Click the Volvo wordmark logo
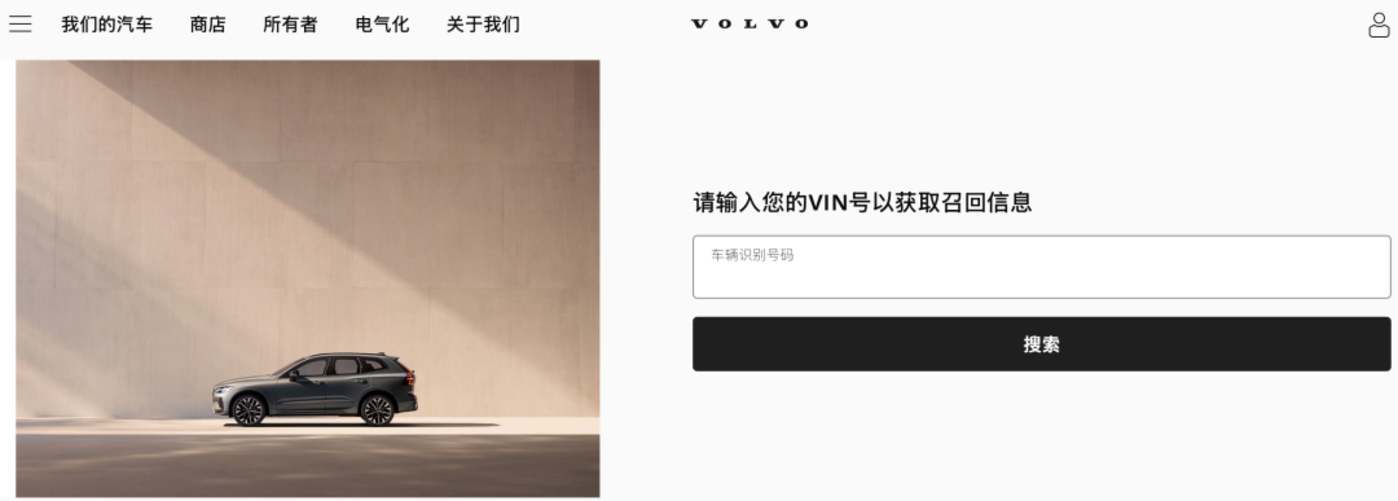Screen dimensions: 1398x501 point(750,24)
